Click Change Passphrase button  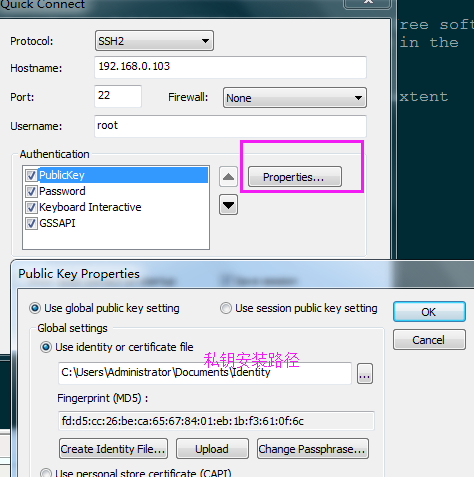tap(313, 449)
